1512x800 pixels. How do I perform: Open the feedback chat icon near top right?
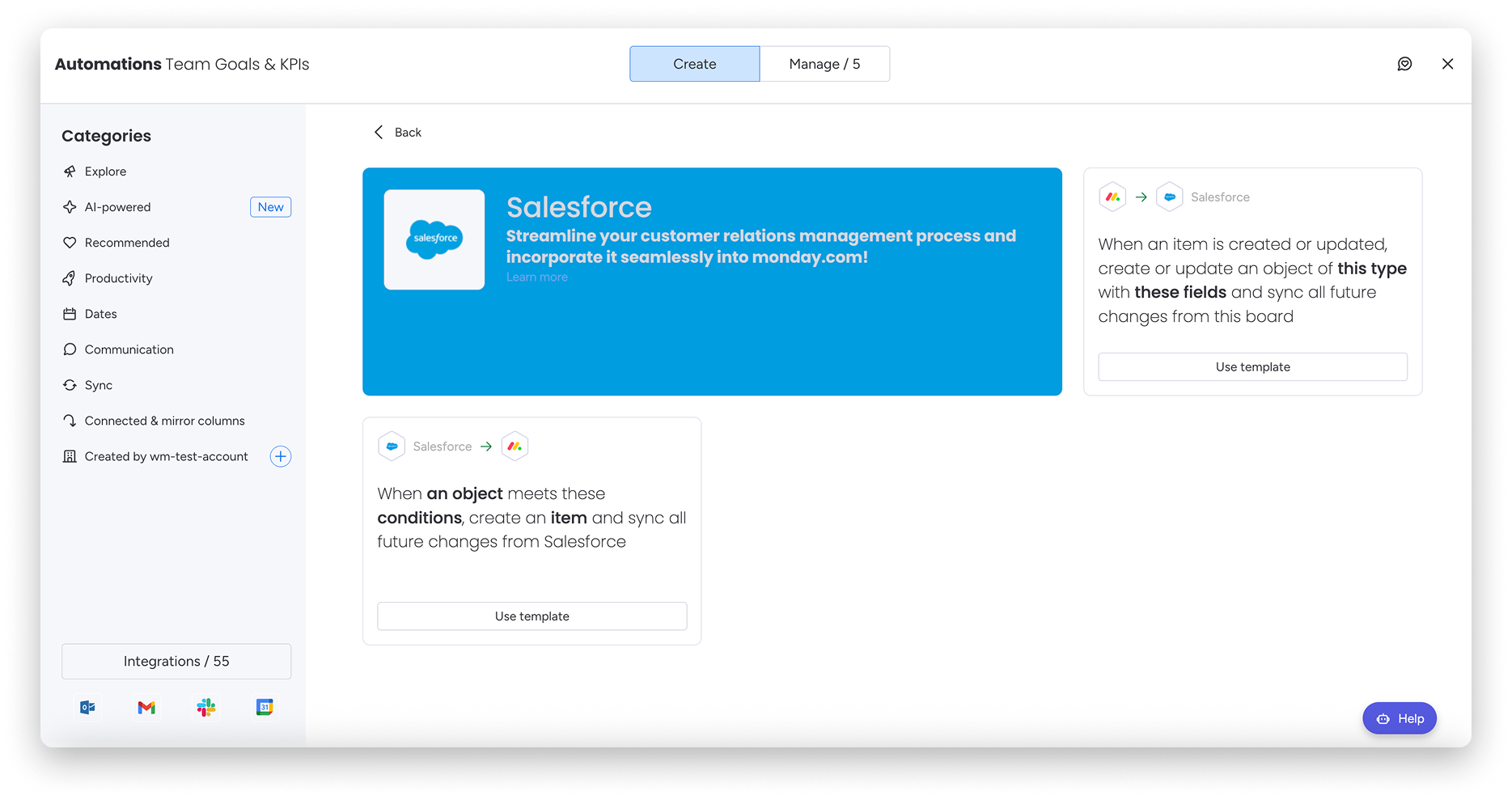(x=1405, y=64)
